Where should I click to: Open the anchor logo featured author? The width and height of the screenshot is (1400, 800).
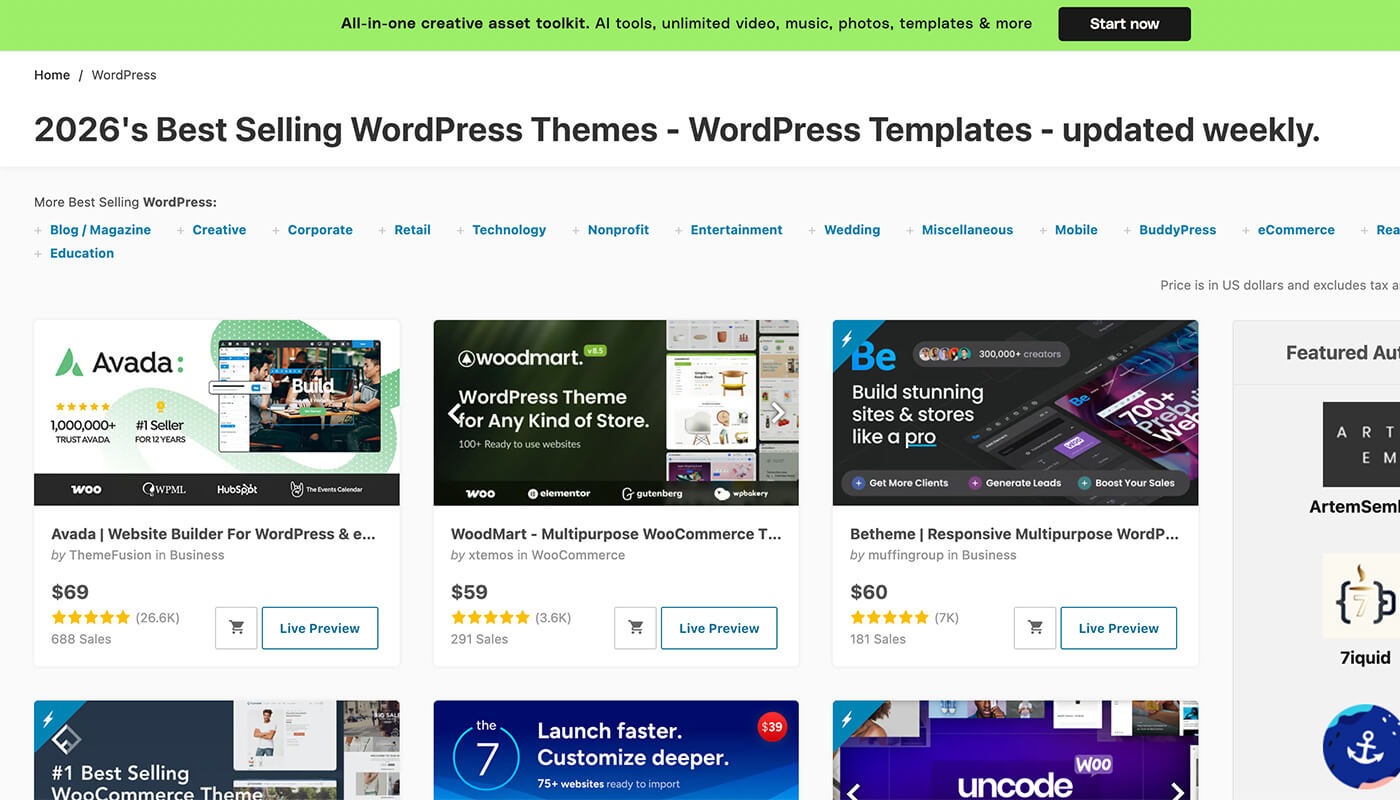pyautogui.click(x=1362, y=747)
